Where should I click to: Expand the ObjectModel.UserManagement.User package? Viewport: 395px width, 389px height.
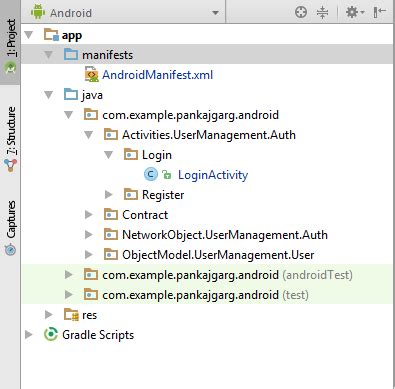tap(89, 255)
